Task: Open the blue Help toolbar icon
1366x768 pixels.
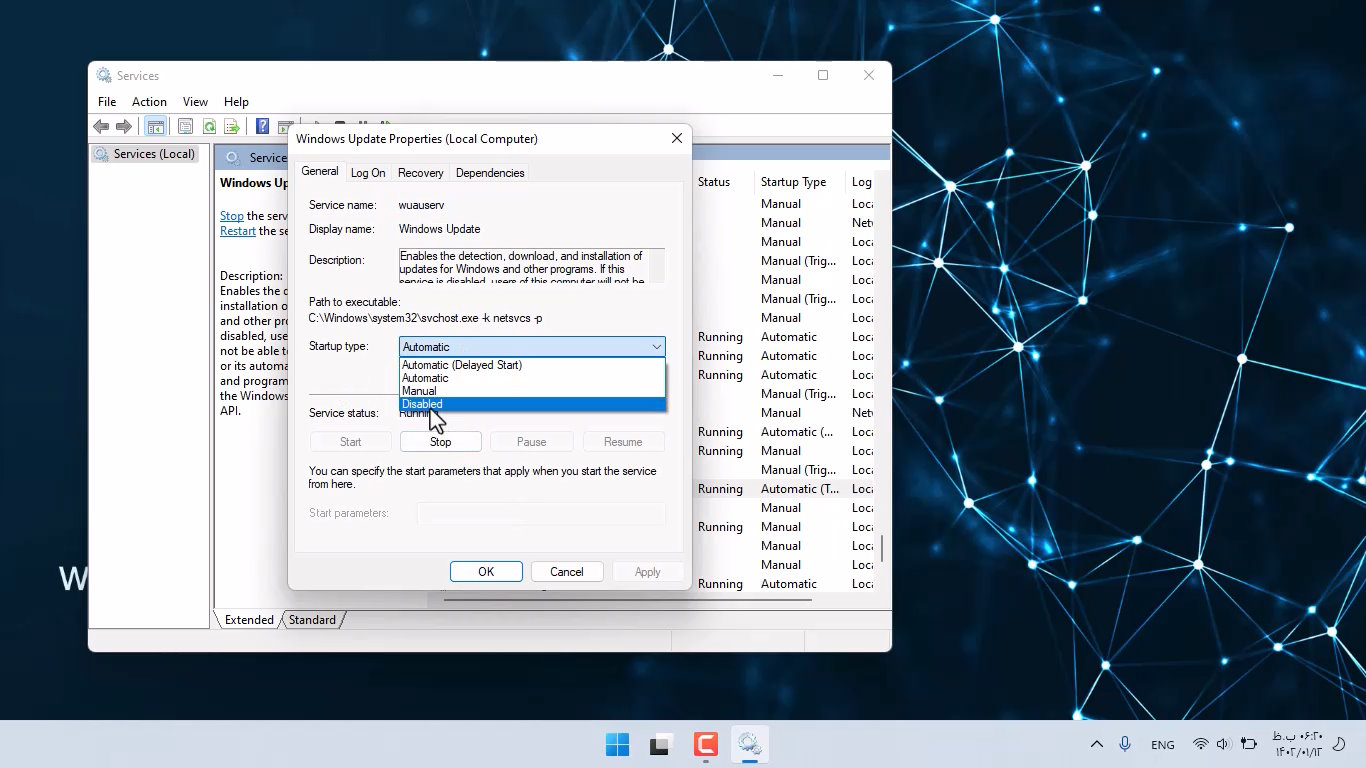Action: [262, 126]
